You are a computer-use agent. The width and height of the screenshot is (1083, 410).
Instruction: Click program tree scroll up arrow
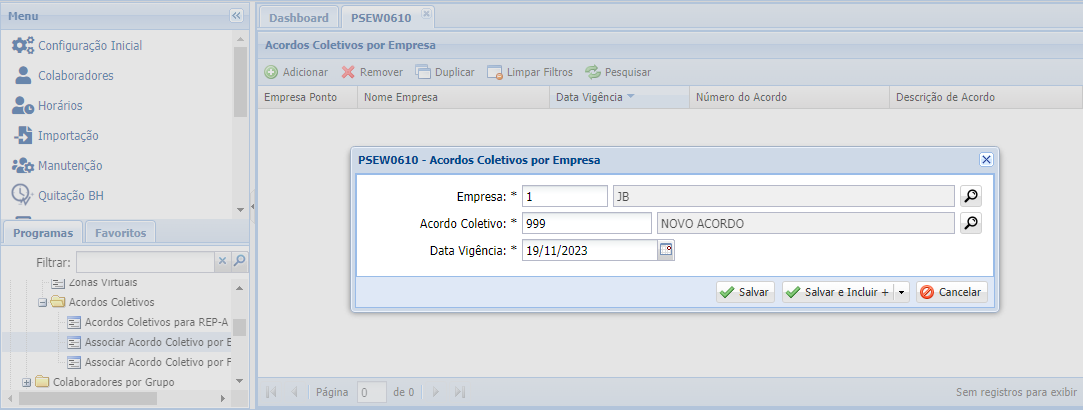click(240, 287)
